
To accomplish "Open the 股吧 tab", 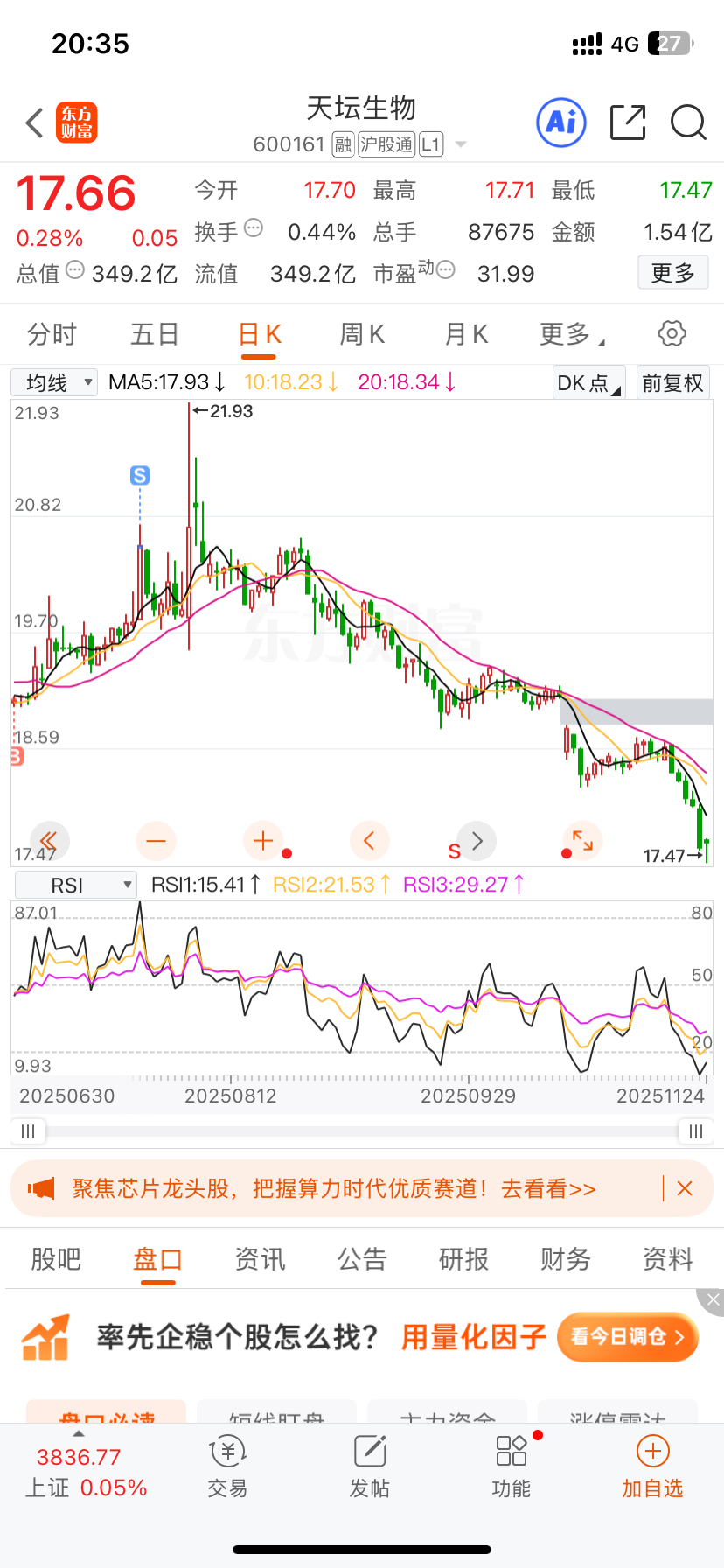I will (56, 1259).
